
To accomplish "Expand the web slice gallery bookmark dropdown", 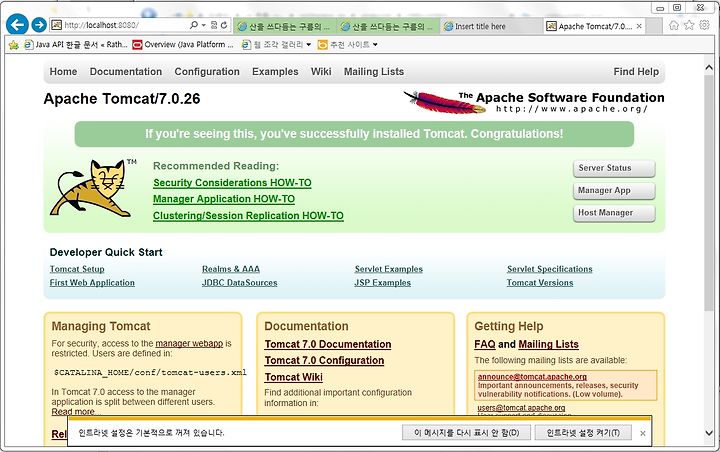I will pos(309,45).
